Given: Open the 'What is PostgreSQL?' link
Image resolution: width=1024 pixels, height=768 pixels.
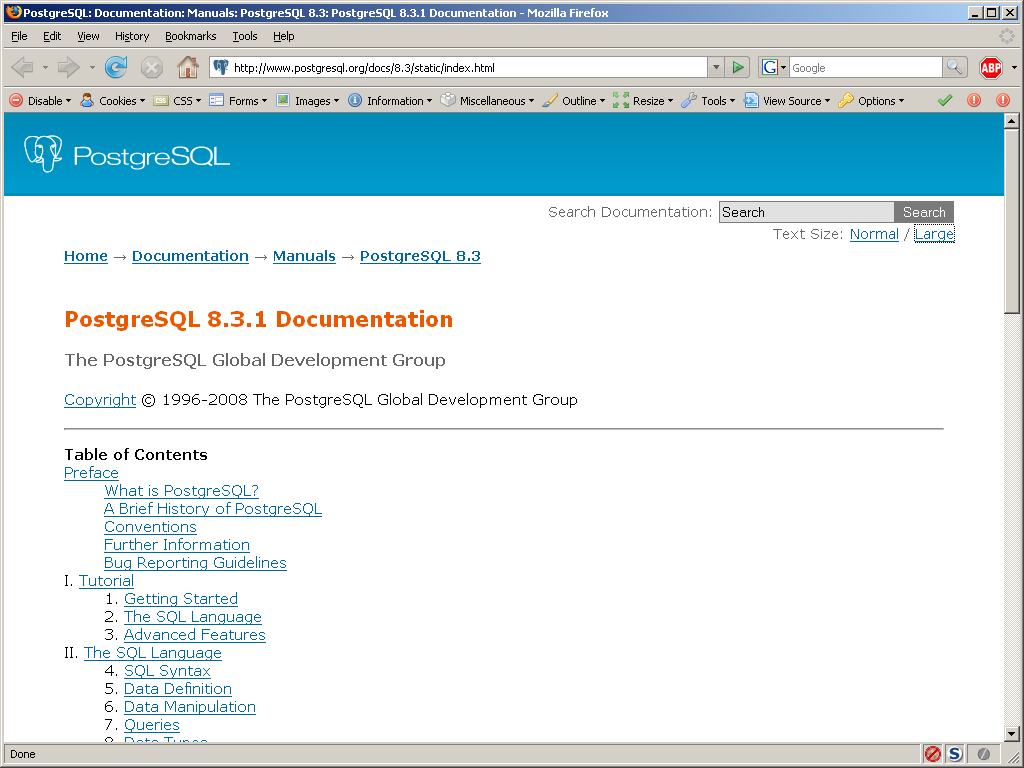Looking at the screenshot, I should (182, 490).
